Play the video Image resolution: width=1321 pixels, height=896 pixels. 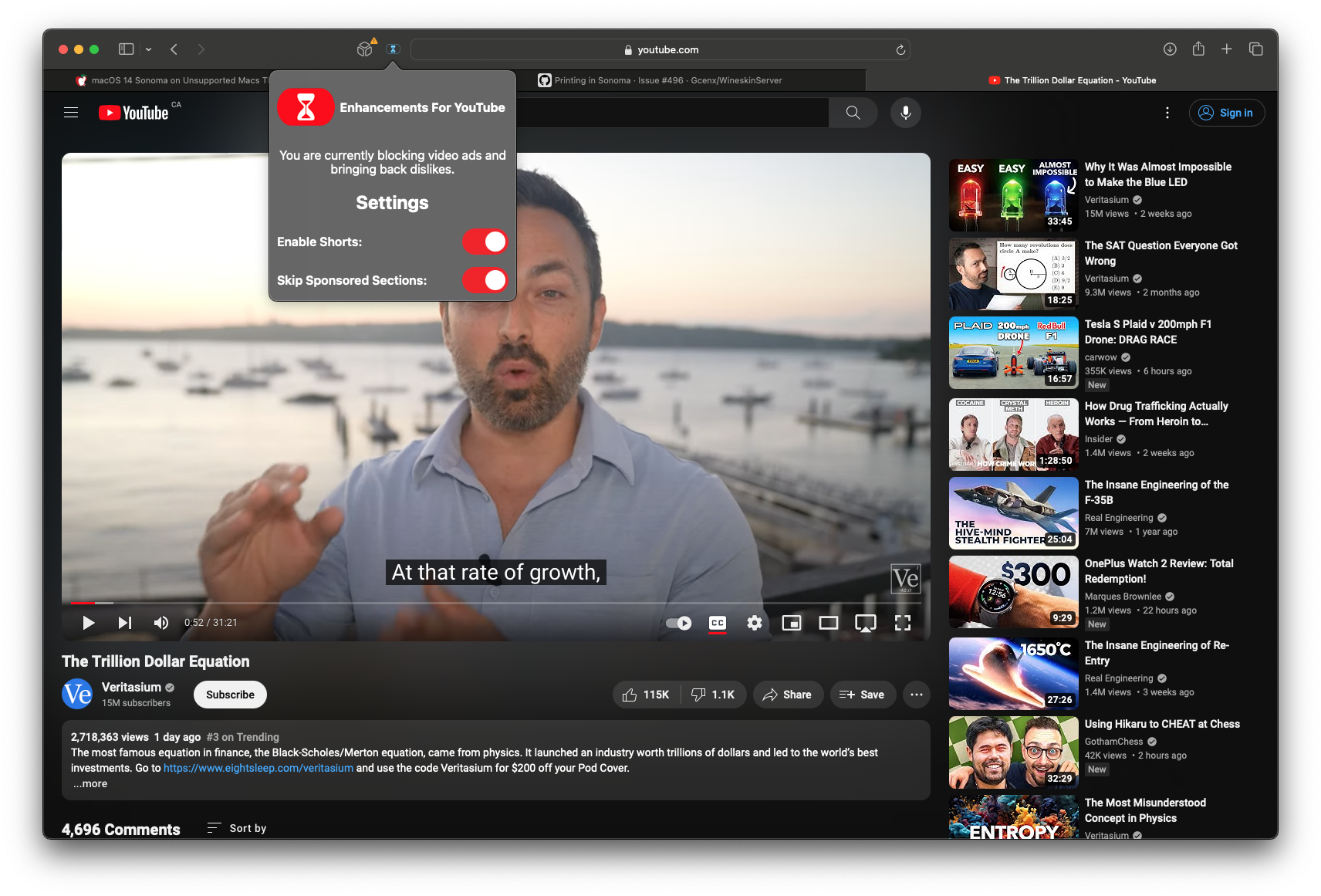click(x=88, y=623)
